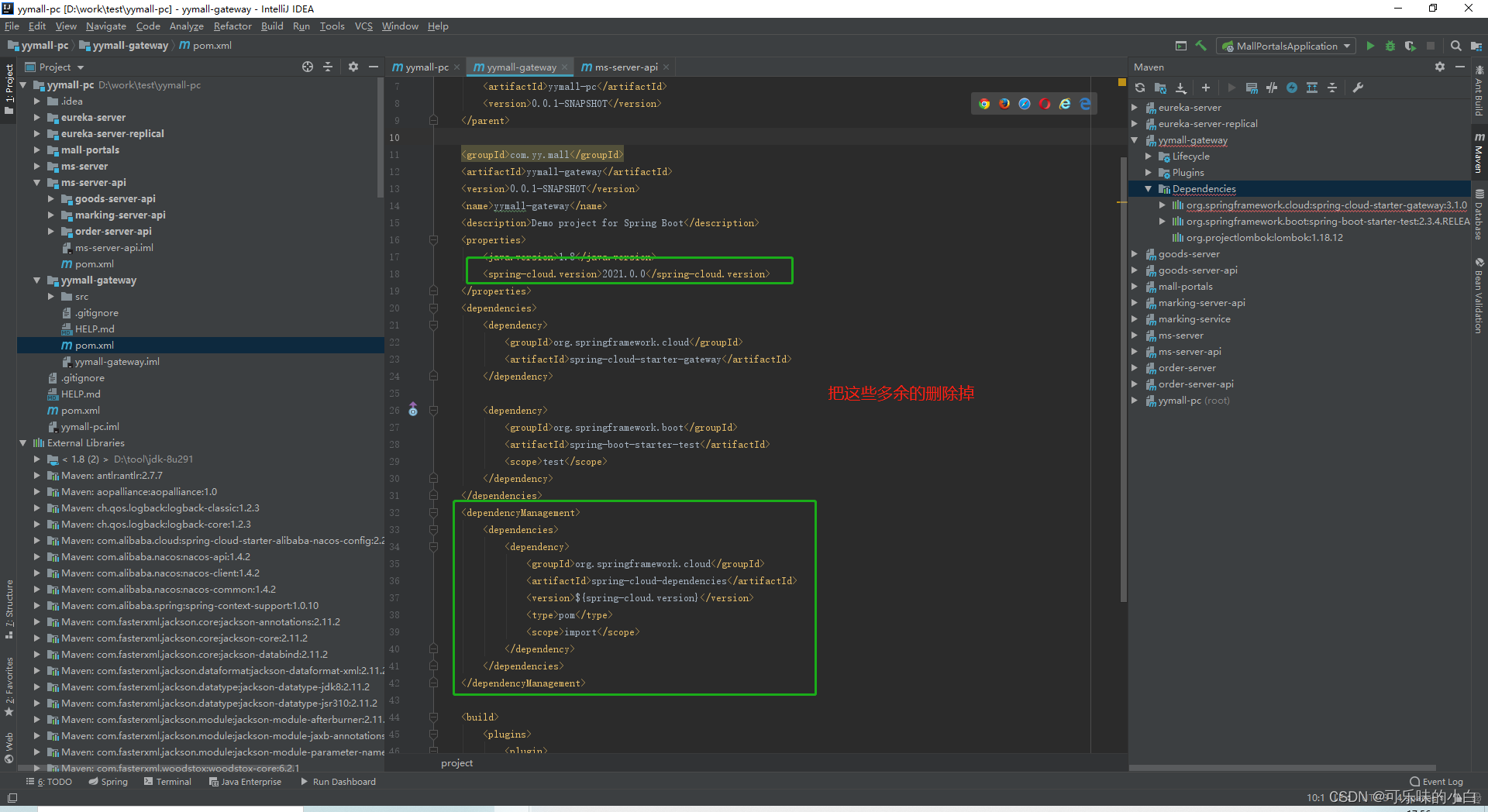Open Maven Settings wrench icon
Viewport: 1488px width, 812px height.
pyautogui.click(x=1358, y=88)
